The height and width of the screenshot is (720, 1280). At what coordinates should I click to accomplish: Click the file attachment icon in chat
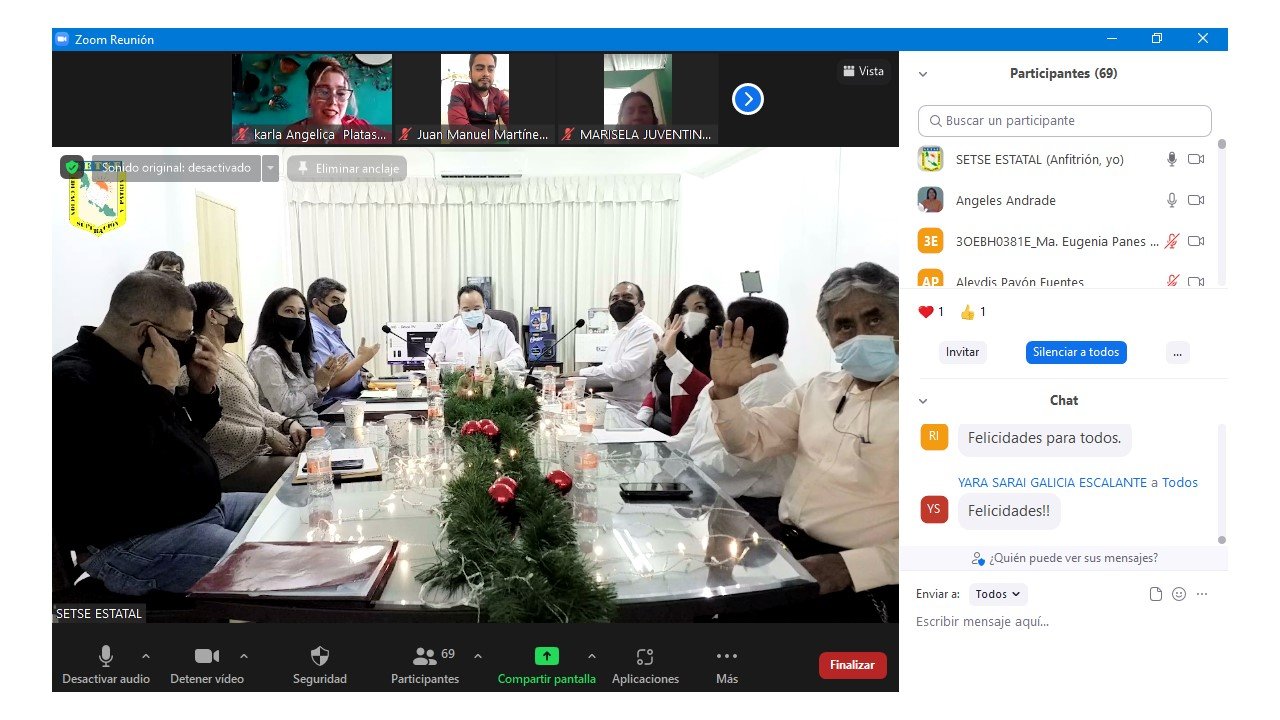(x=1156, y=594)
